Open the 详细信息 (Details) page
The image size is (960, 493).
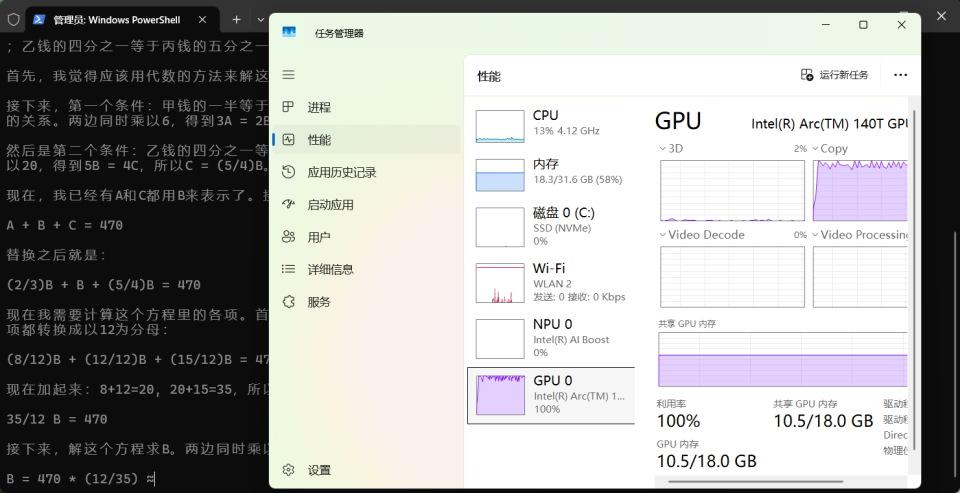coord(366,269)
